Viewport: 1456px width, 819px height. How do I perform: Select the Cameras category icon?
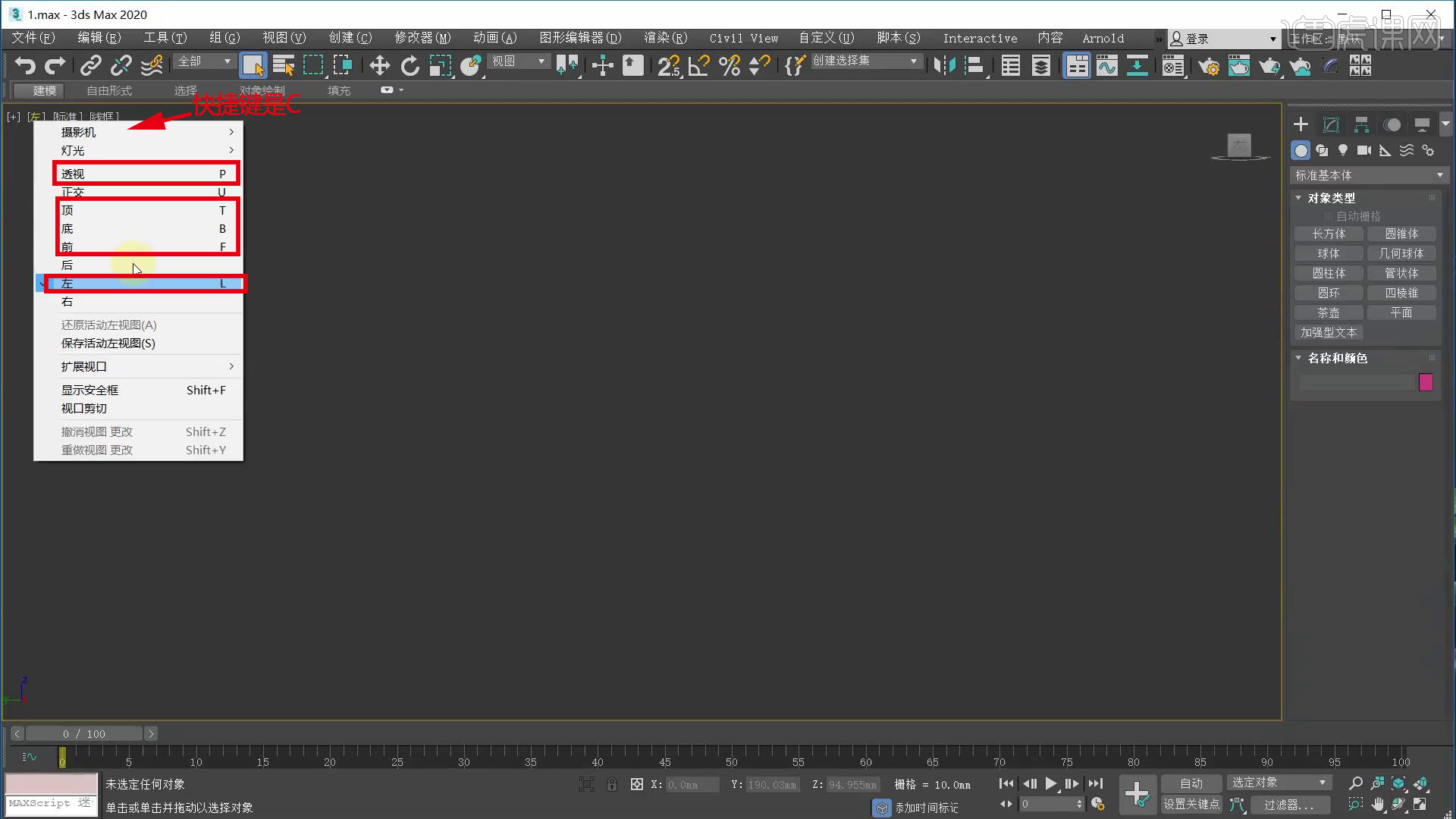[1364, 151]
